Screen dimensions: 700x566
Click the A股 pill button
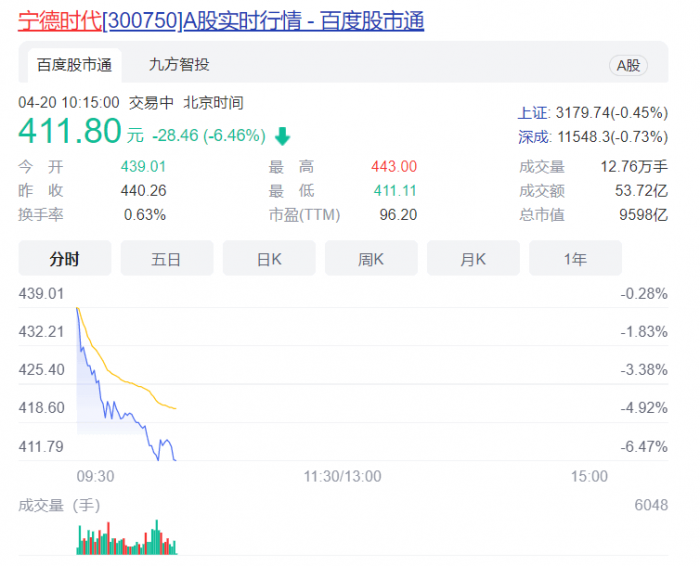click(x=628, y=66)
